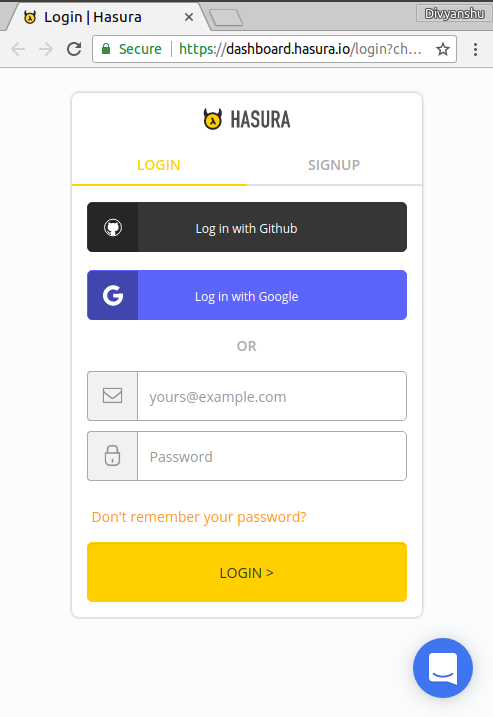
Task: Focus the yours@example.com email field
Action: pyautogui.click(x=272, y=396)
